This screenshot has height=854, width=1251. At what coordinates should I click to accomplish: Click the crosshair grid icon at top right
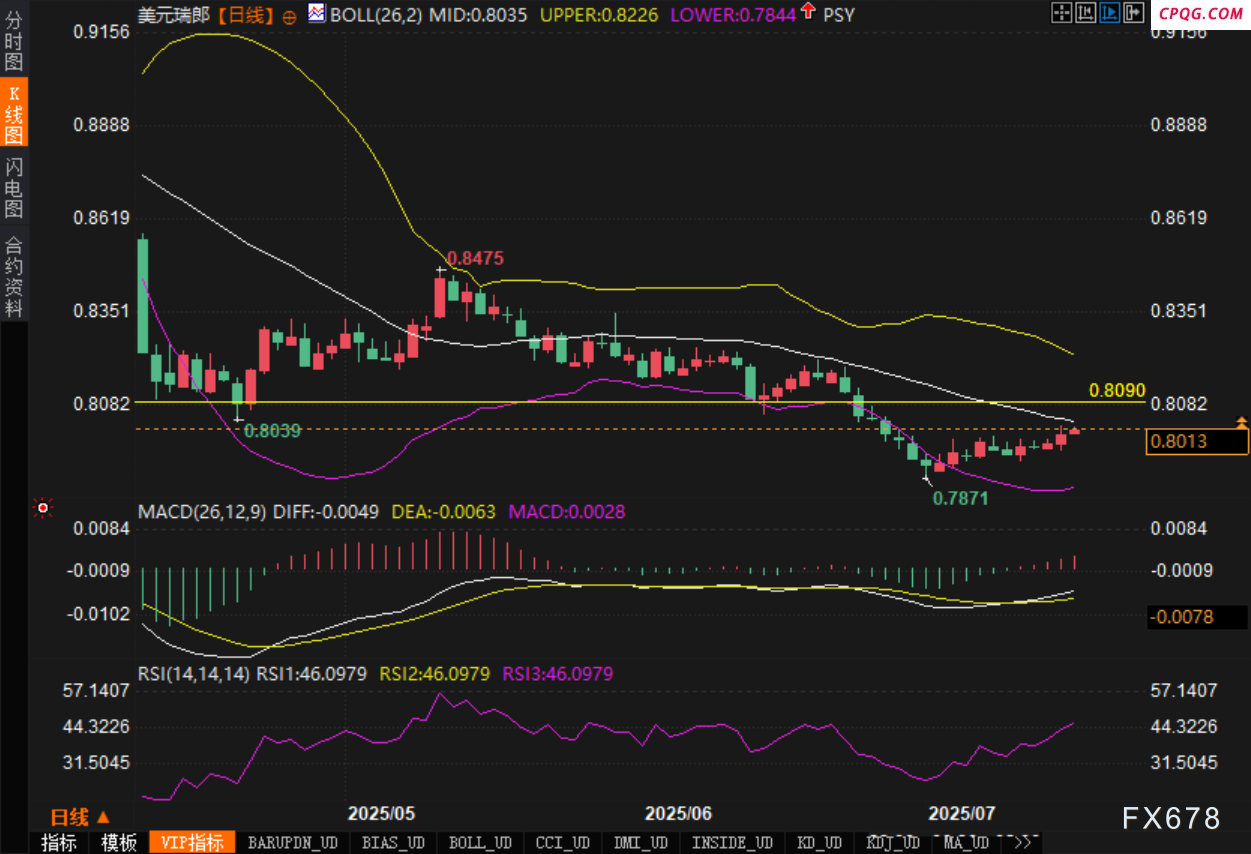[1062, 13]
